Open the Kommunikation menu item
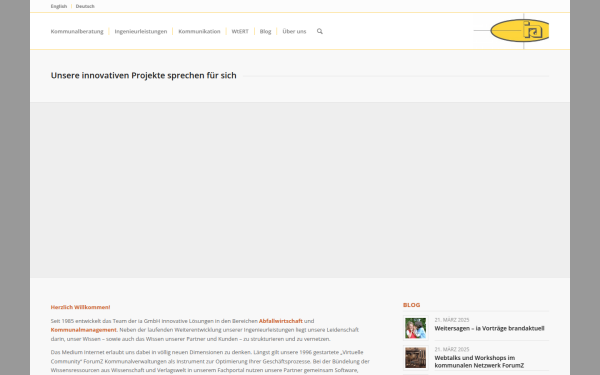 coord(199,31)
